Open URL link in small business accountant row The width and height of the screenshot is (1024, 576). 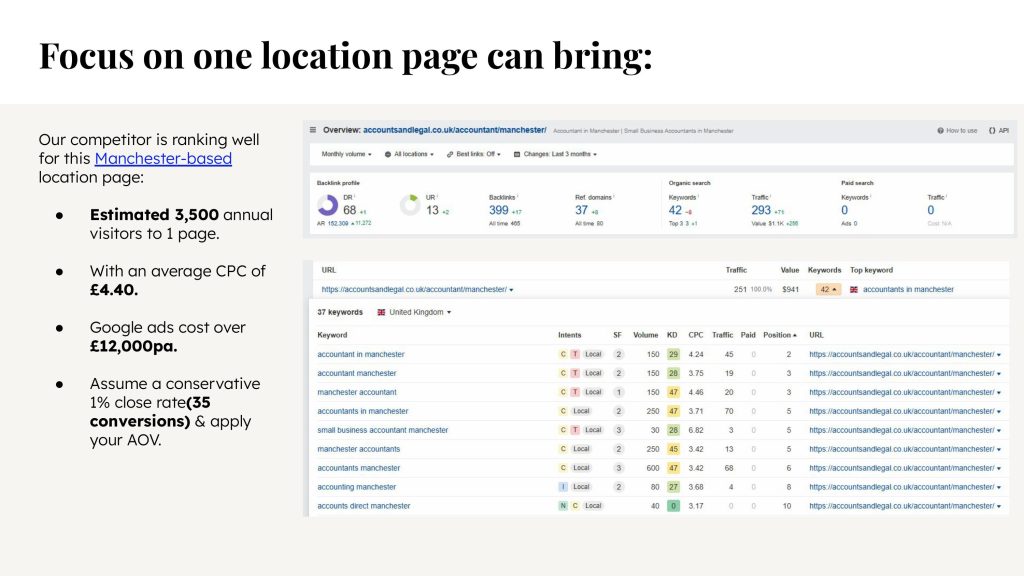tap(901, 430)
